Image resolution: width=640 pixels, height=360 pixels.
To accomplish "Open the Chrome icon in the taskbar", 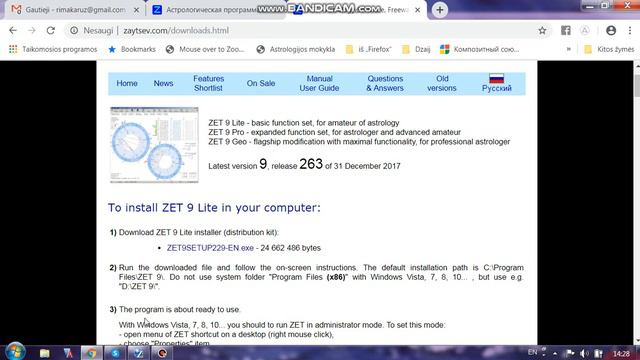I will (x=91, y=353).
